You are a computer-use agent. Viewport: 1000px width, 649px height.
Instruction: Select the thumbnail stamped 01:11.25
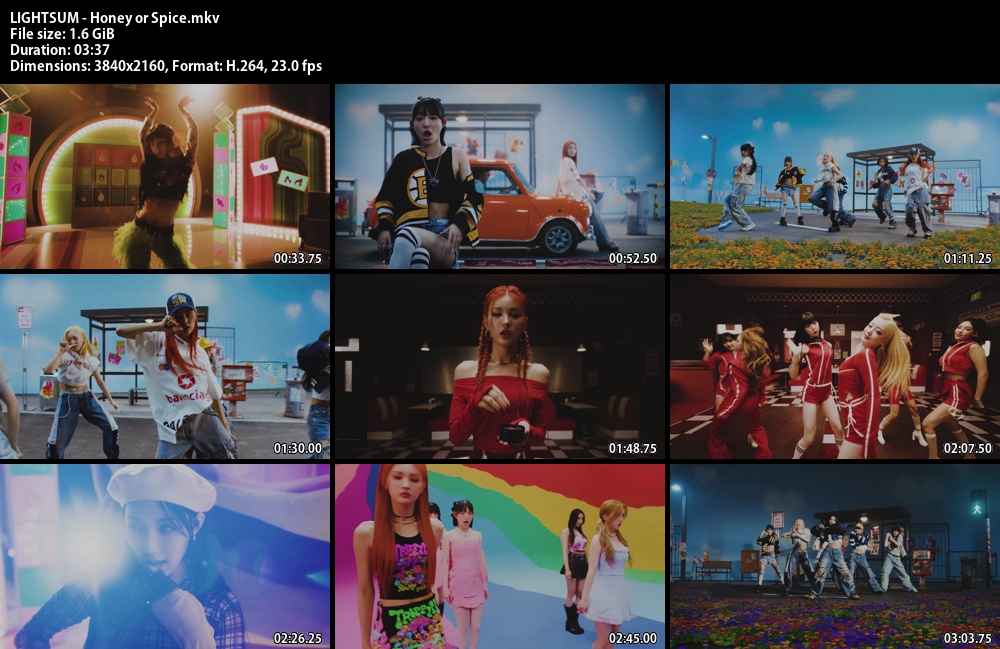tap(835, 177)
